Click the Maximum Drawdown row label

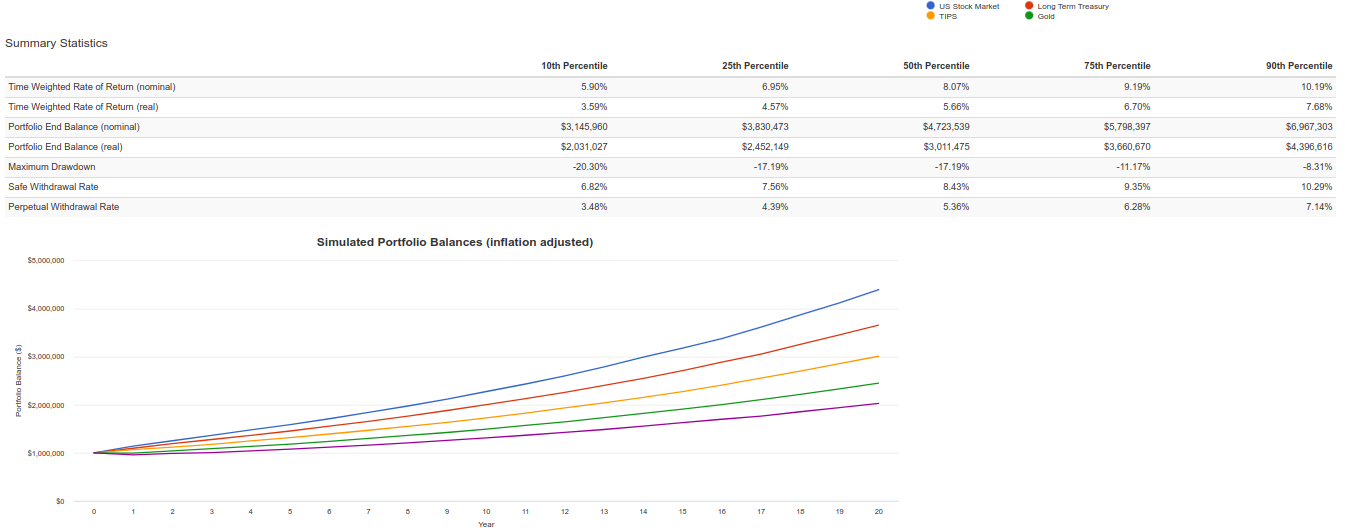point(52,167)
